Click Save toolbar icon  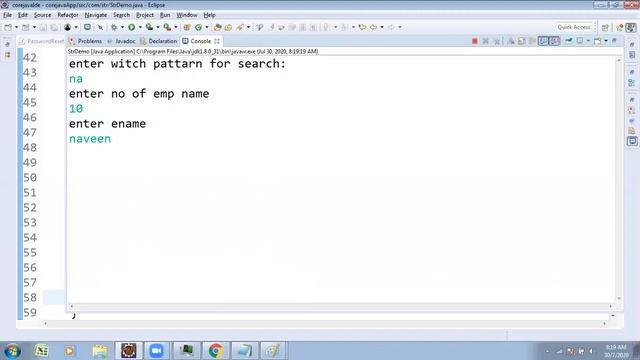point(43,27)
